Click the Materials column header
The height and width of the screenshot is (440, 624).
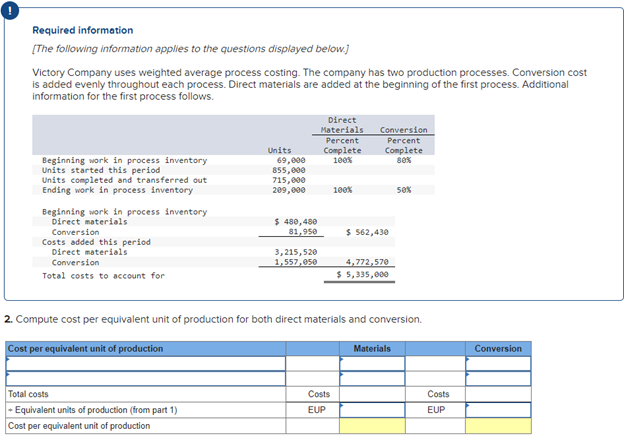click(x=372, y=348)
